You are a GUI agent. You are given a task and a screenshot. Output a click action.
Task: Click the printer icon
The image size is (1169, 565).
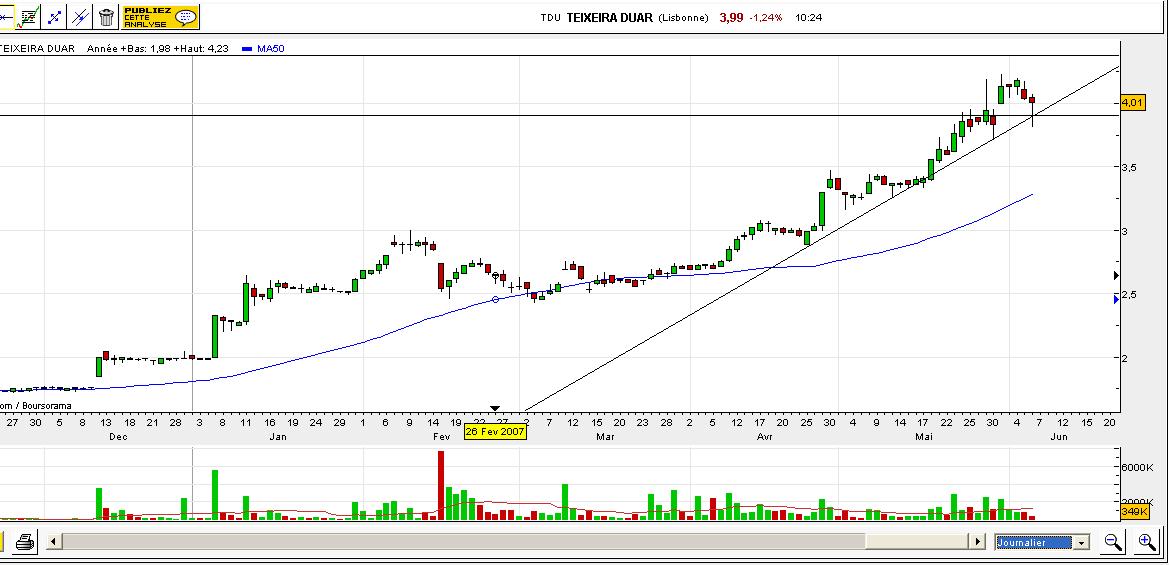tap(25, 542)
